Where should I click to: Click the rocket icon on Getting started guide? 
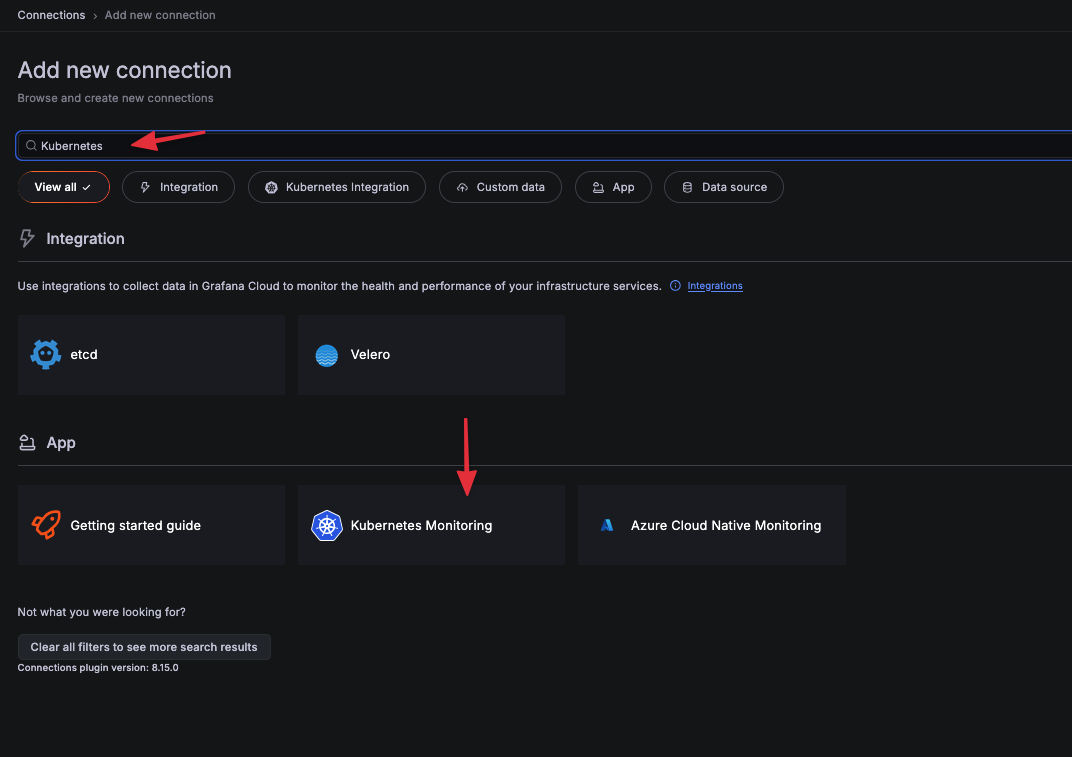(x=46, y=525)
